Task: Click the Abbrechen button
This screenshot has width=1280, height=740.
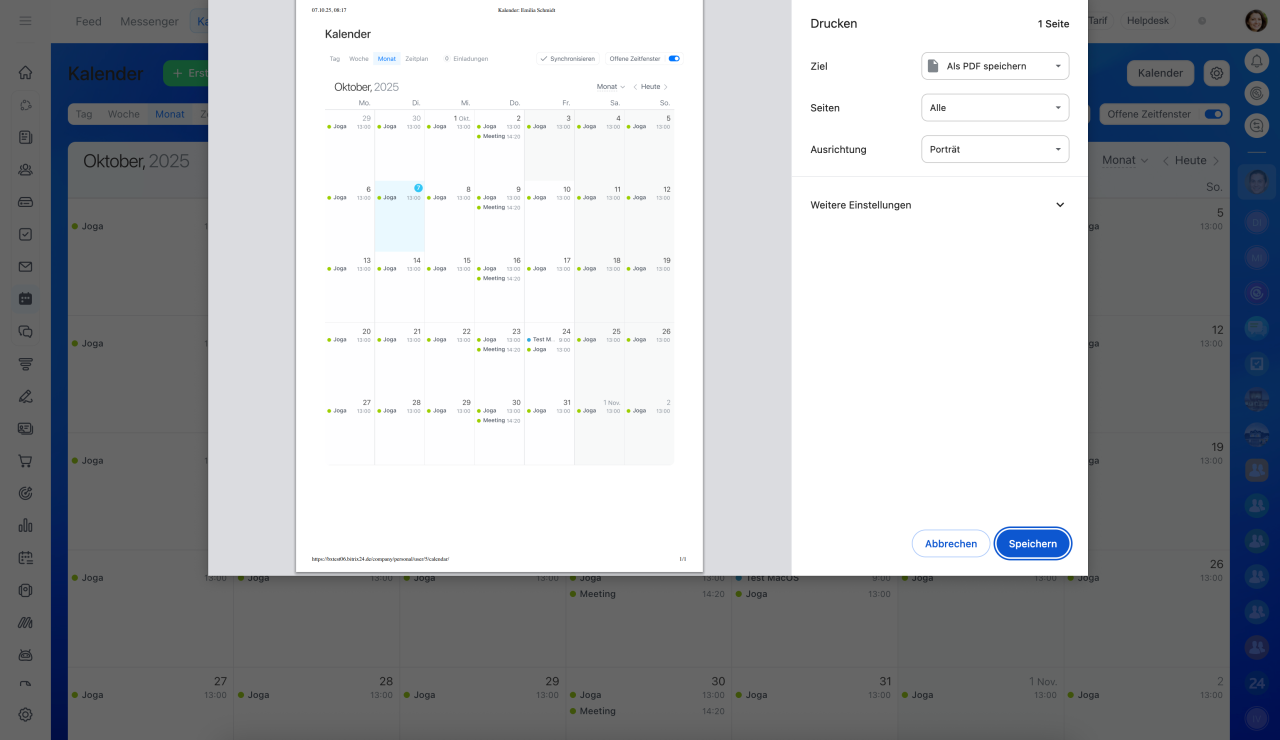Action: tap(951, 543)
